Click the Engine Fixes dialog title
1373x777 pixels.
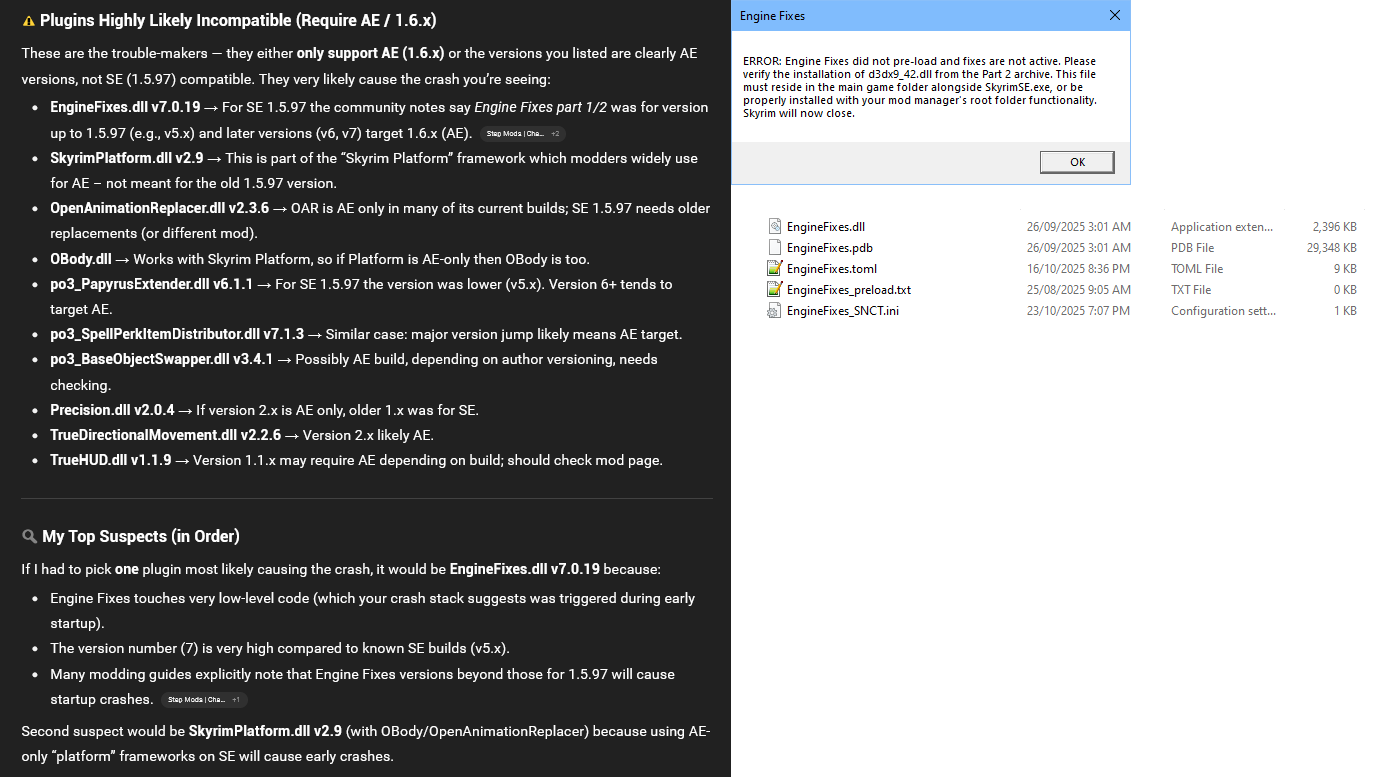(x=772, y=16)
